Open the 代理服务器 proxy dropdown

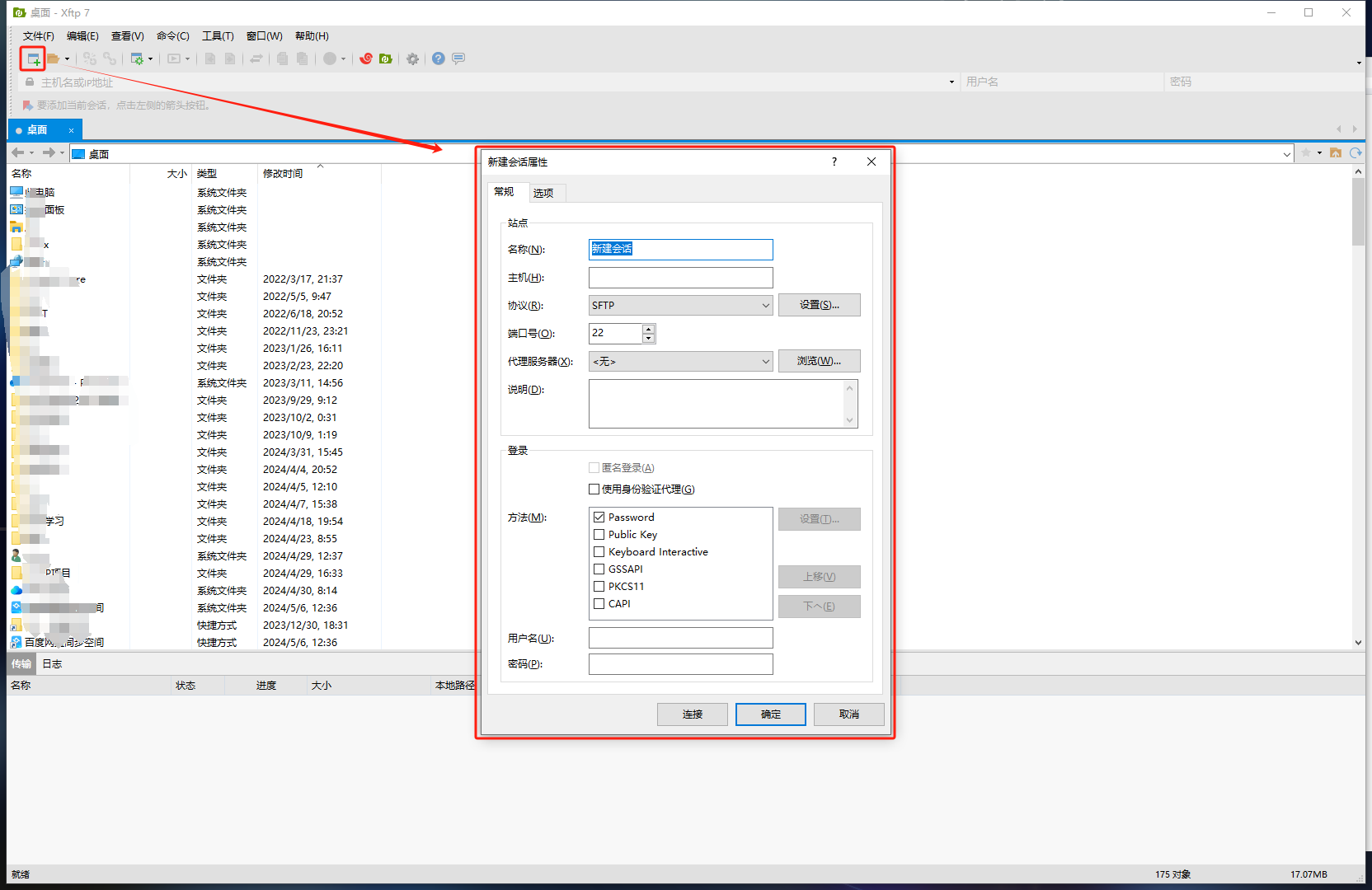tap(681, 362)
